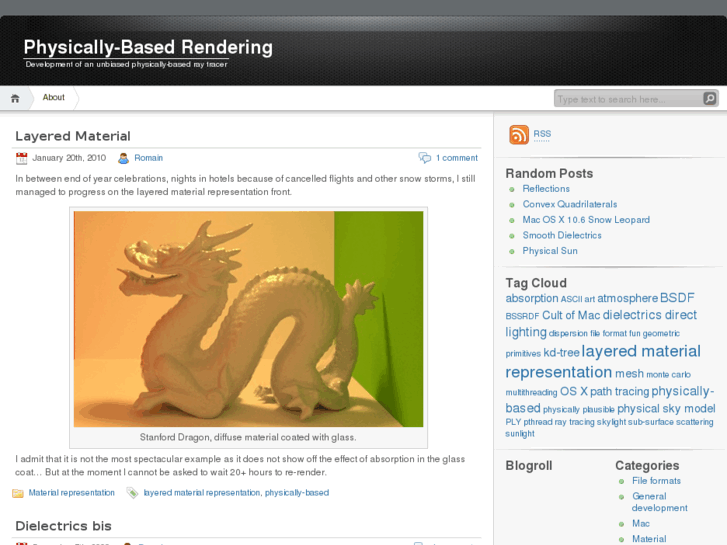Image resolution: width=727 pixels, height=545 pixels.
Task: Select the path tracing tag
Action: pyautogui.click(x=619, y=391)
